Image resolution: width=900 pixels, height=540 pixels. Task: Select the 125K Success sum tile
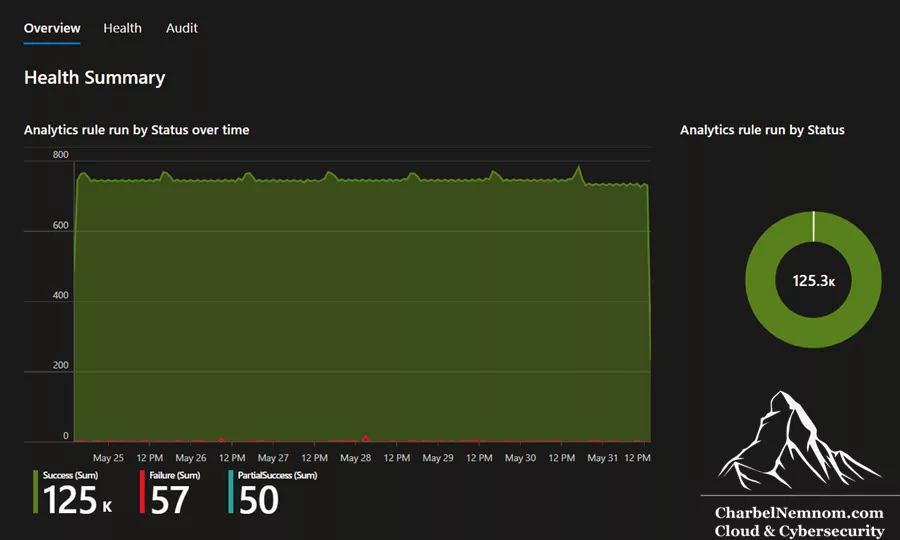click(77, 494)
